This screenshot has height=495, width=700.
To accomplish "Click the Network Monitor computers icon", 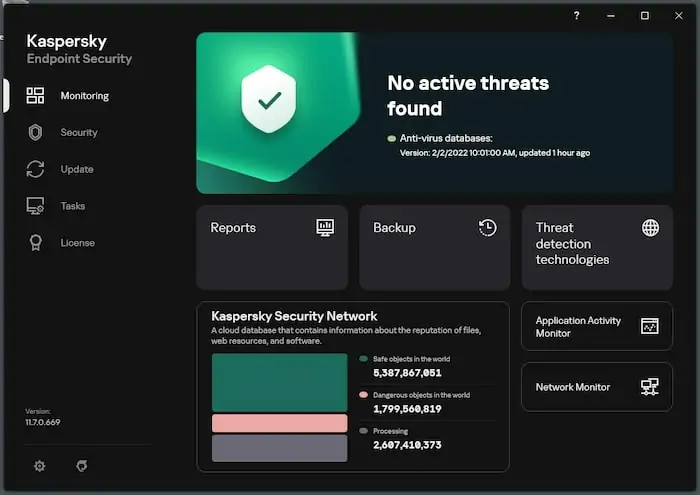I will click(650, 387).
